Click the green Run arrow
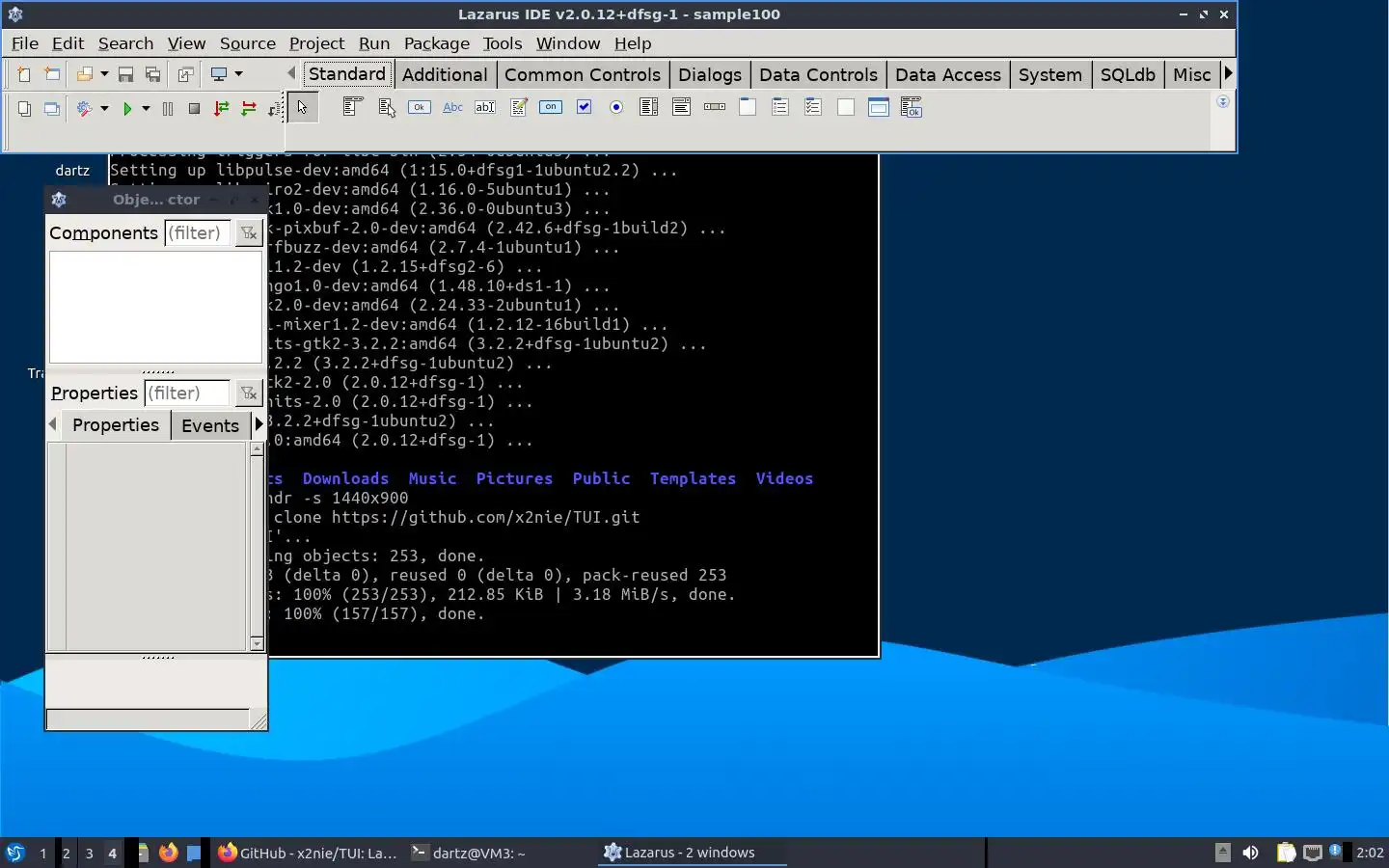 pos(126,109)
